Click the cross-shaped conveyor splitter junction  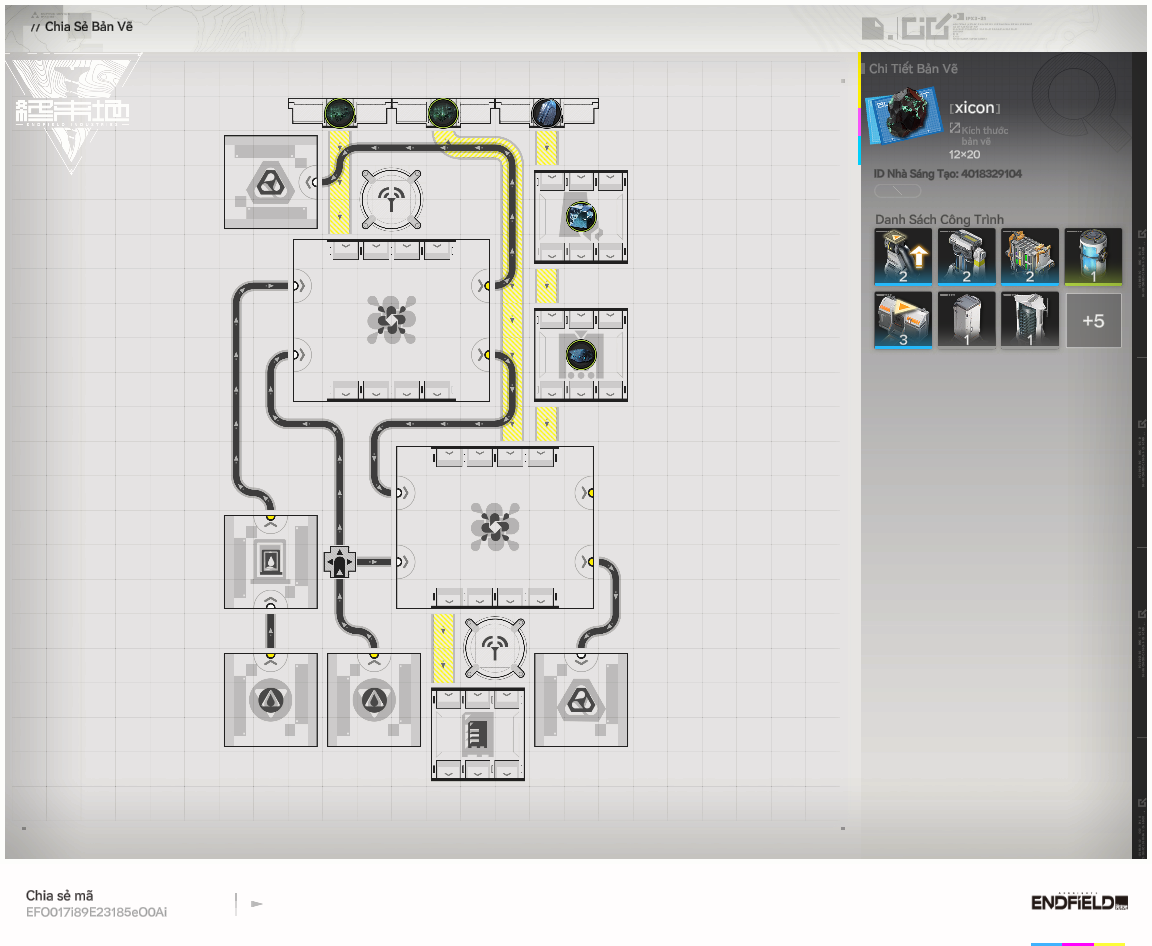tap(340, 562)
